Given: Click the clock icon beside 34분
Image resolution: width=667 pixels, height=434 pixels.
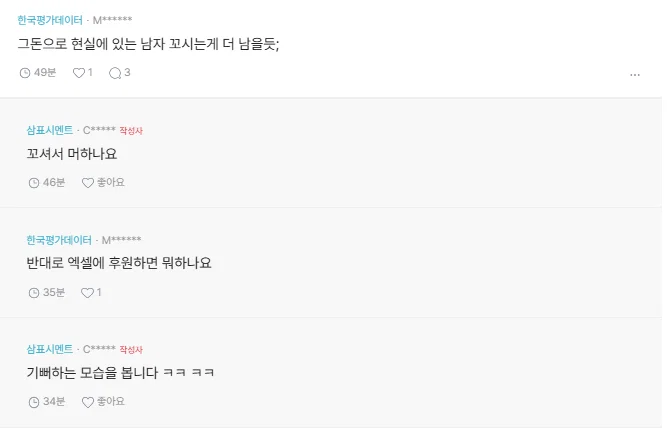Looking at the screenshot, I should click(34, 402).
